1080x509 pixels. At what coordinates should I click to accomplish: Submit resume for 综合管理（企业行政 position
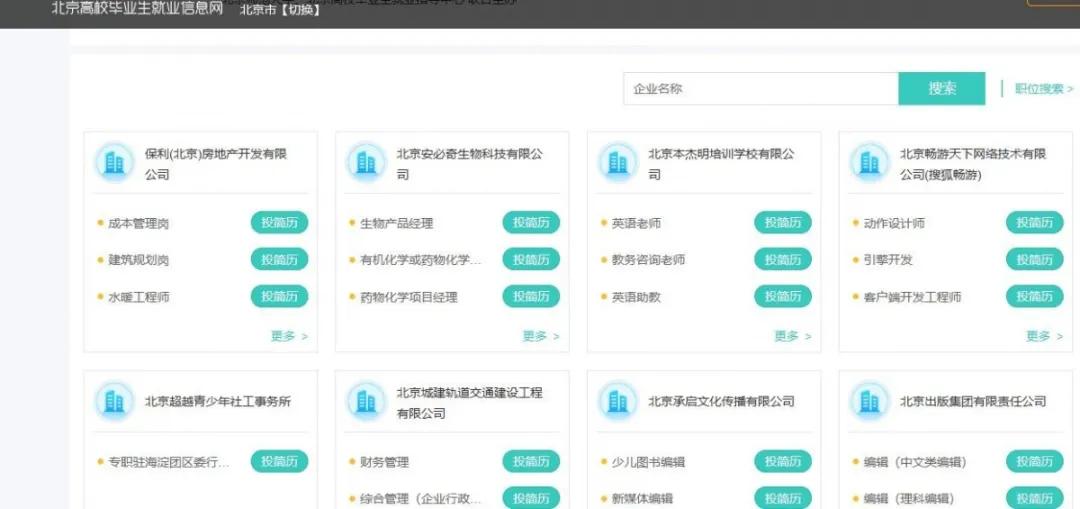531,498
